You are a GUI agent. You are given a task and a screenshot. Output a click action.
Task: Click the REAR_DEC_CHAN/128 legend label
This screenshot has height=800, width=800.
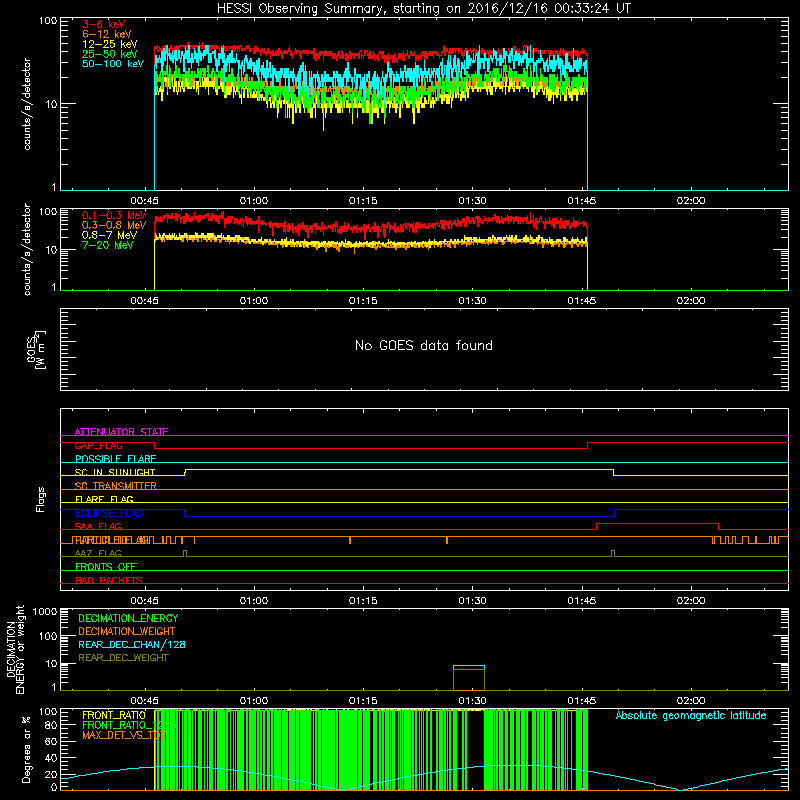[x=132, y=644]
